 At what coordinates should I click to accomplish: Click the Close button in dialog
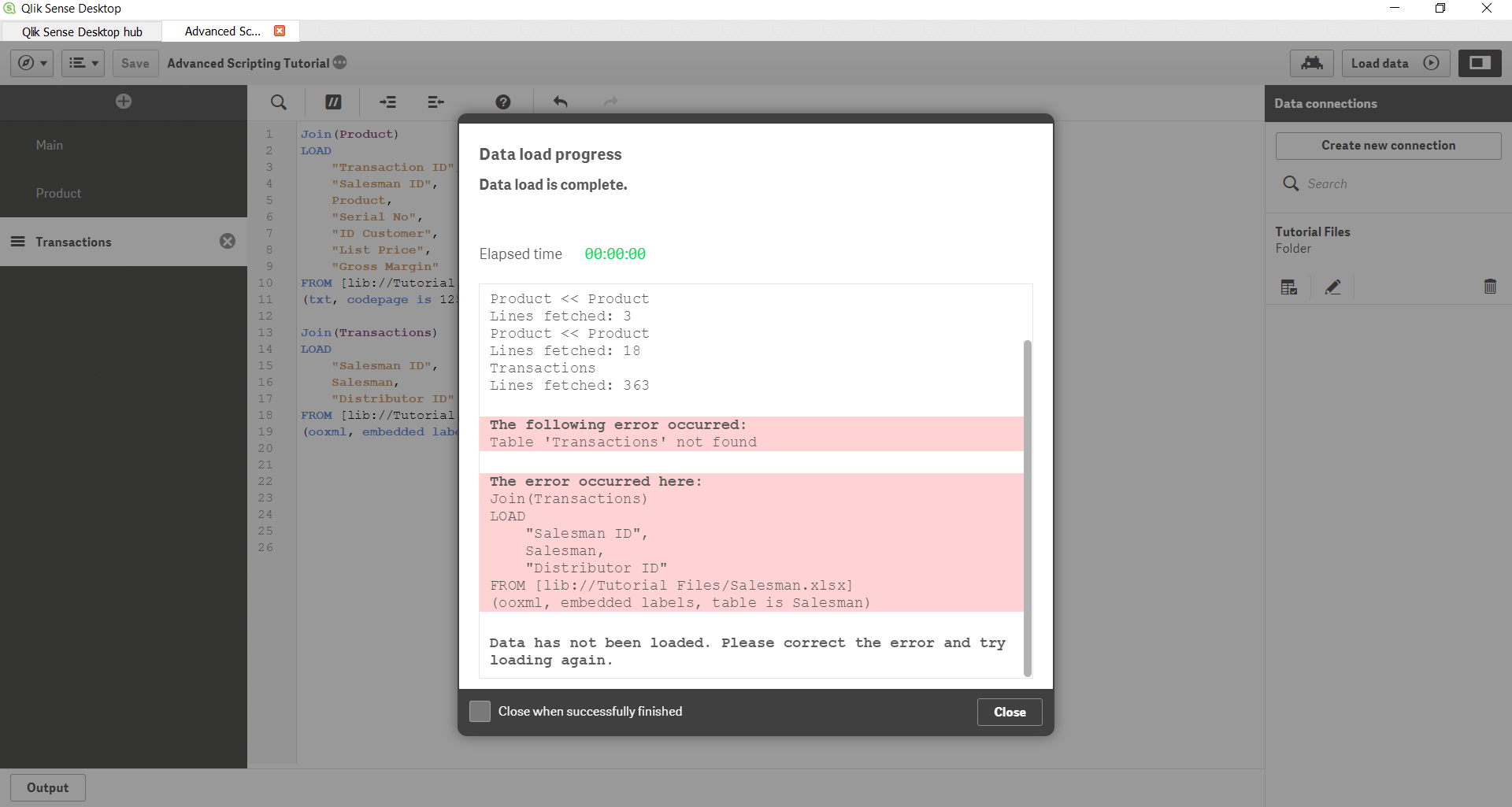[1010, 712]
